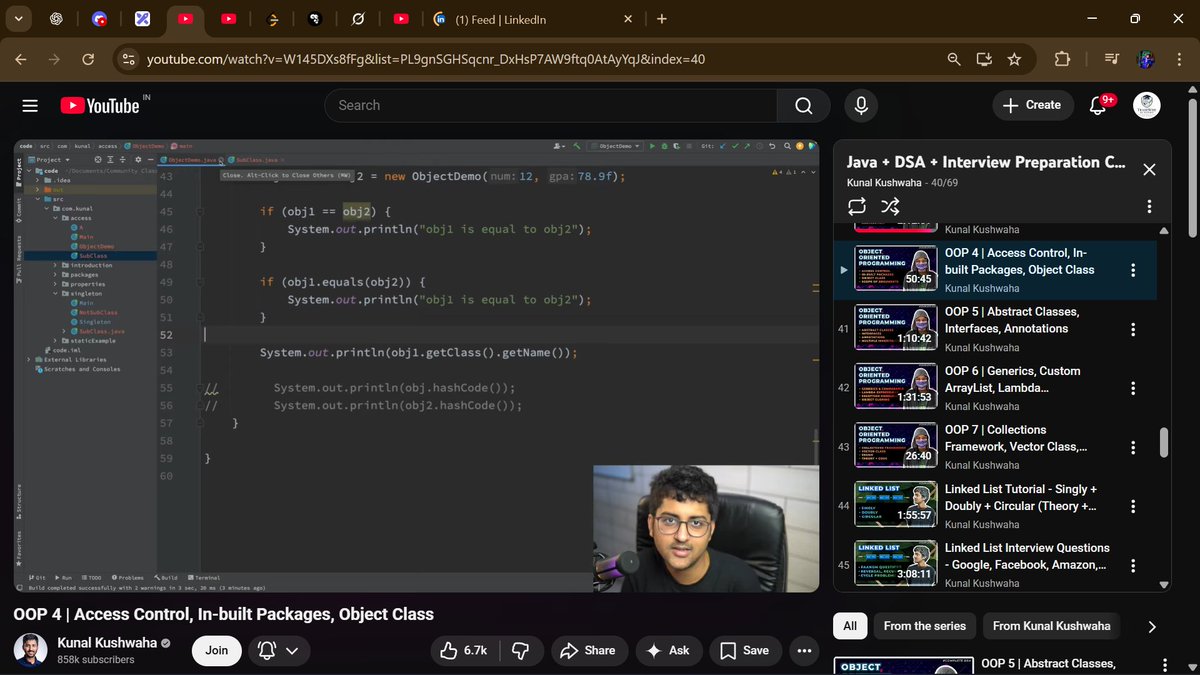The width and height of the screenshot is (1200, 675).
Task: Save the video to a playlist
Action: tap(746, 650)
